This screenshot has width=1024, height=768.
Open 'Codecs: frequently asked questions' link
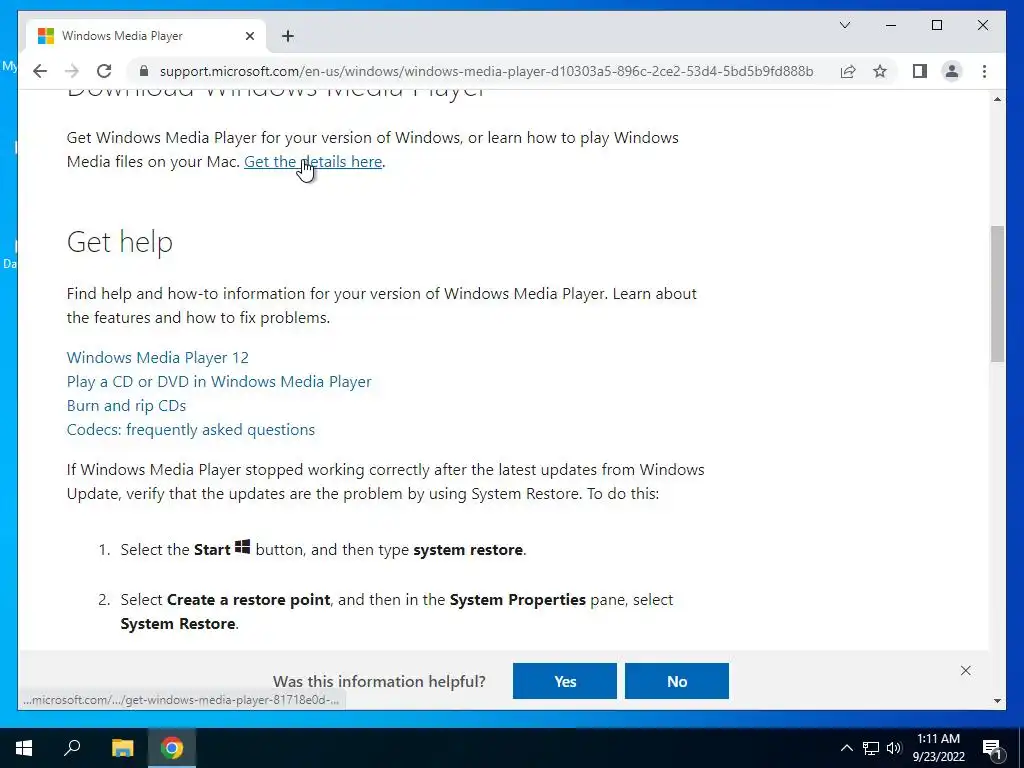[x=191, y=430]
